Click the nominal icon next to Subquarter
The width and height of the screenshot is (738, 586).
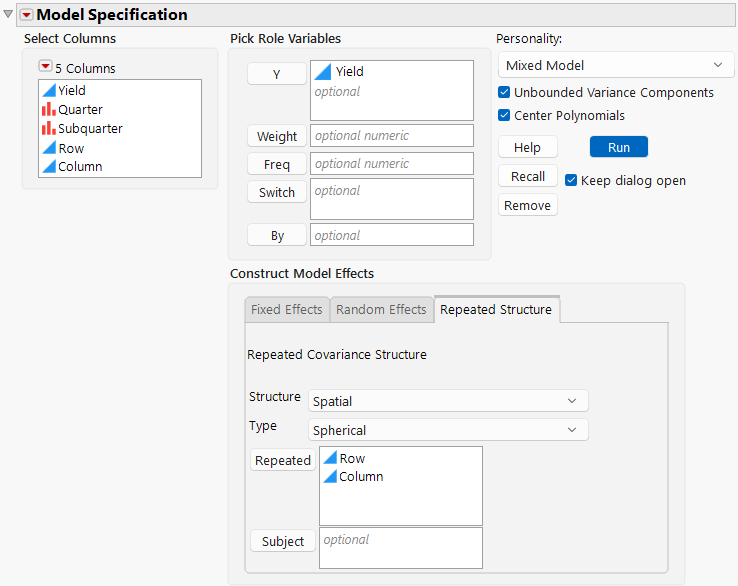pos(49,128)
